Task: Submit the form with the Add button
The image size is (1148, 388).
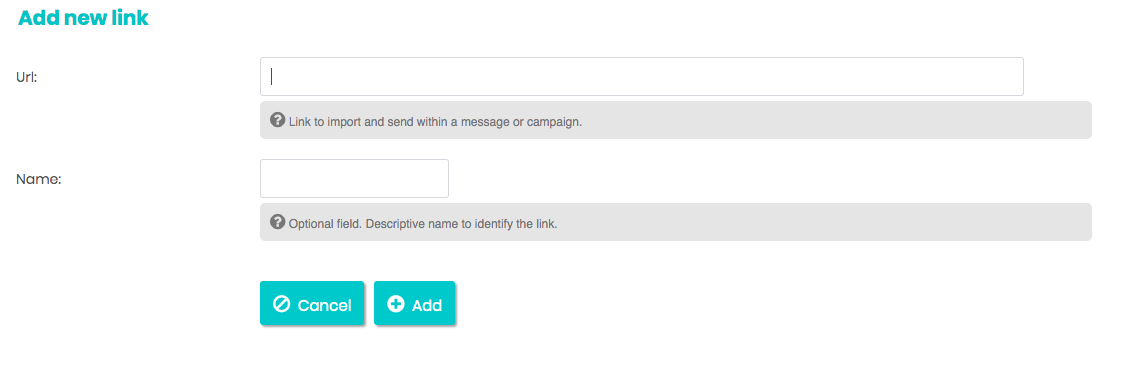Action: click(414, 303)
